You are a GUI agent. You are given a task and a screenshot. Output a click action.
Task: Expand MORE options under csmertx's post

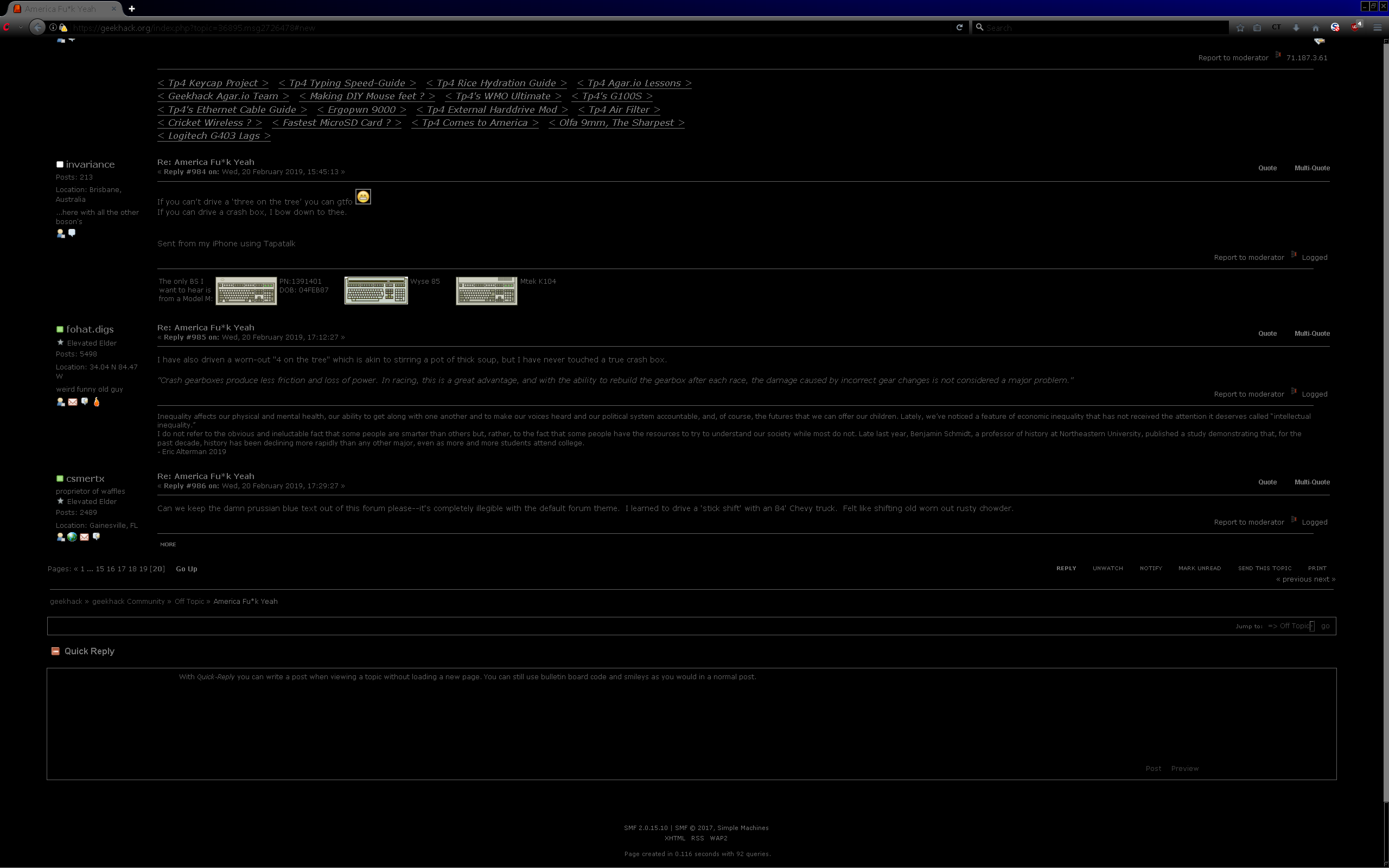tap(168, 544)
